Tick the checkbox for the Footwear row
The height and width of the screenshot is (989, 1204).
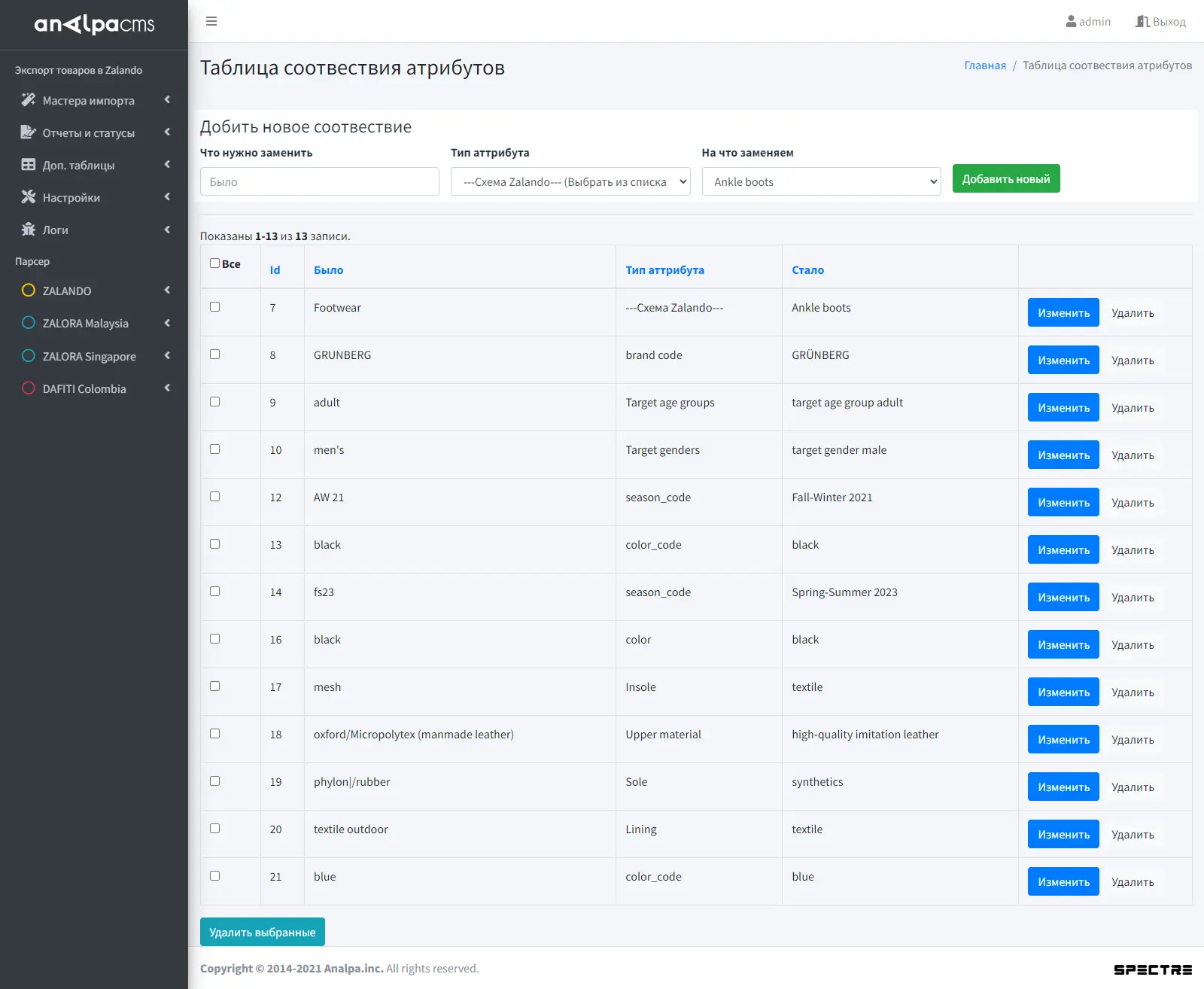(215, 307)
